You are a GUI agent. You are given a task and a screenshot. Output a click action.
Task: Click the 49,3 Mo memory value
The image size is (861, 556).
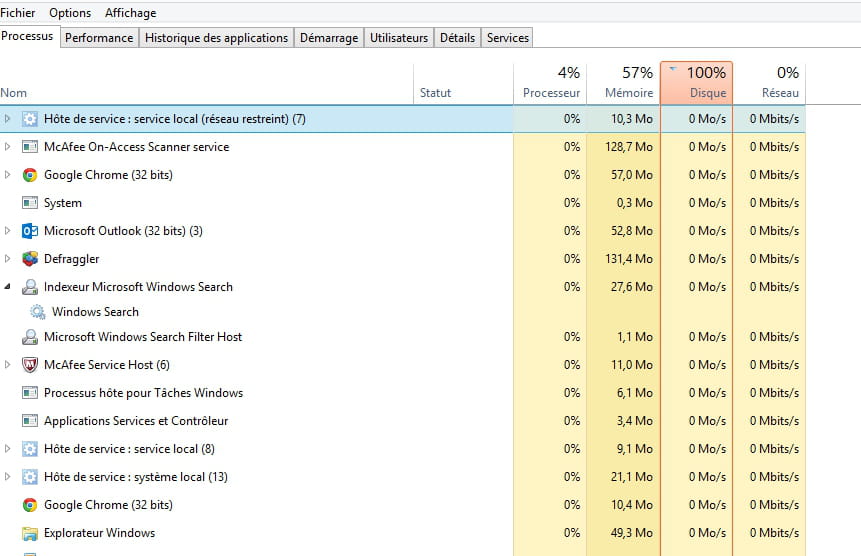click(x=631, y=532)
